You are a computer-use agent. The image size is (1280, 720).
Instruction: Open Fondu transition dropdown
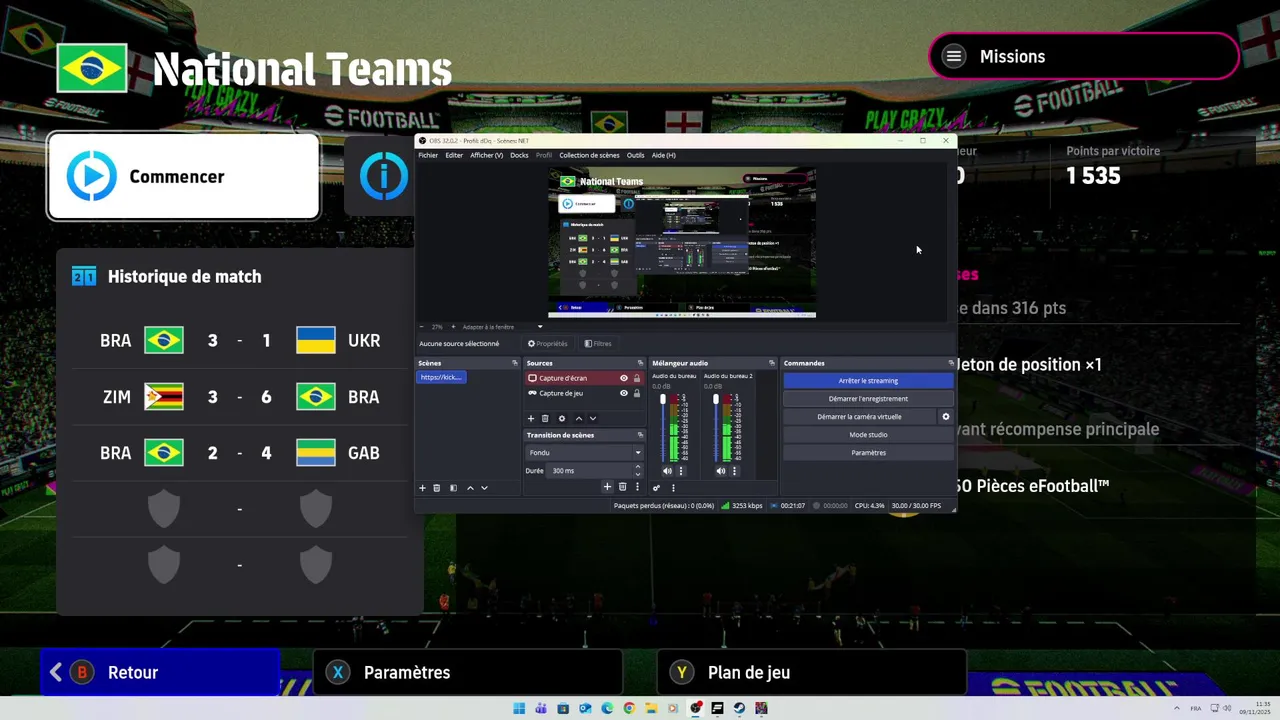(585, 453)
